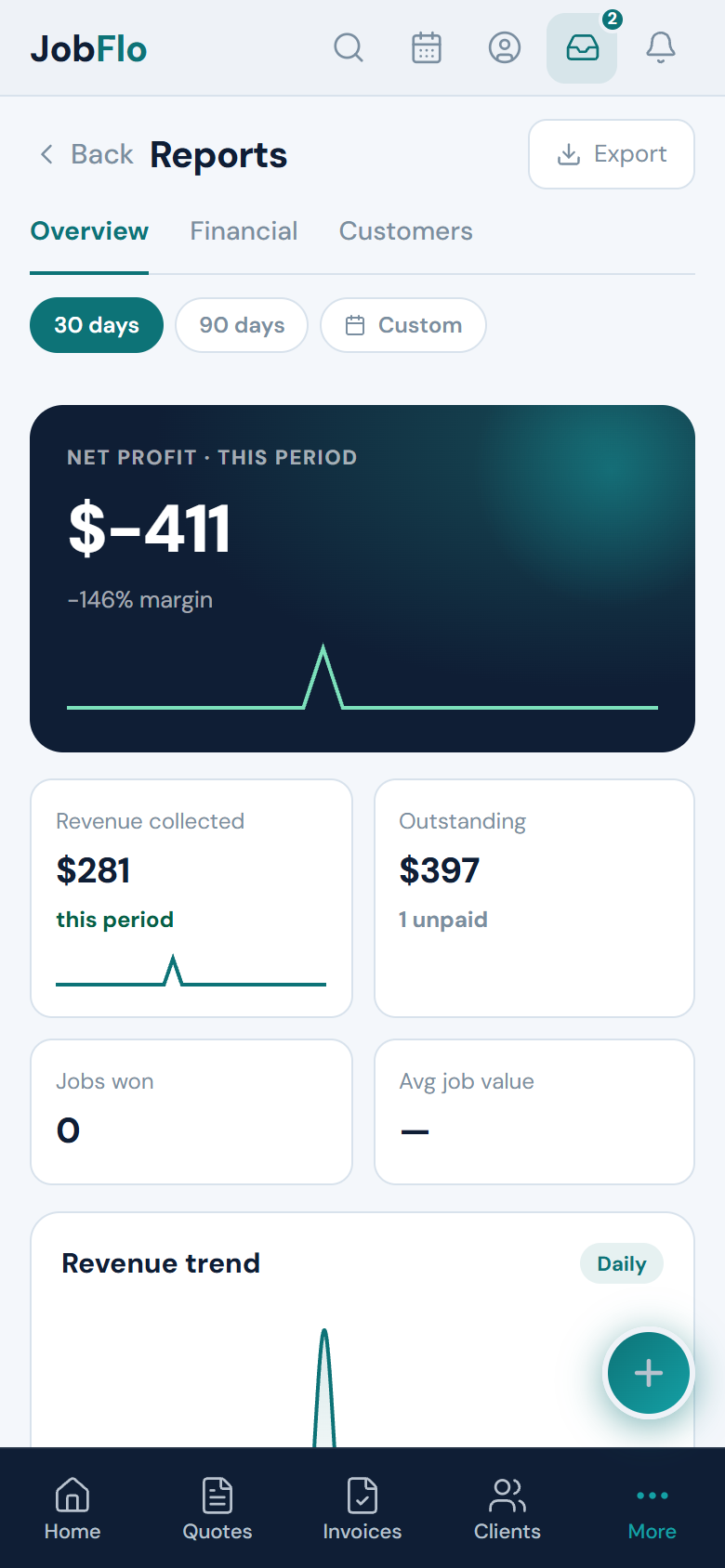Screen dimensions: 725x1568
Task: Open the More menu in bottom bar
Action: [x=652, y=1509]
